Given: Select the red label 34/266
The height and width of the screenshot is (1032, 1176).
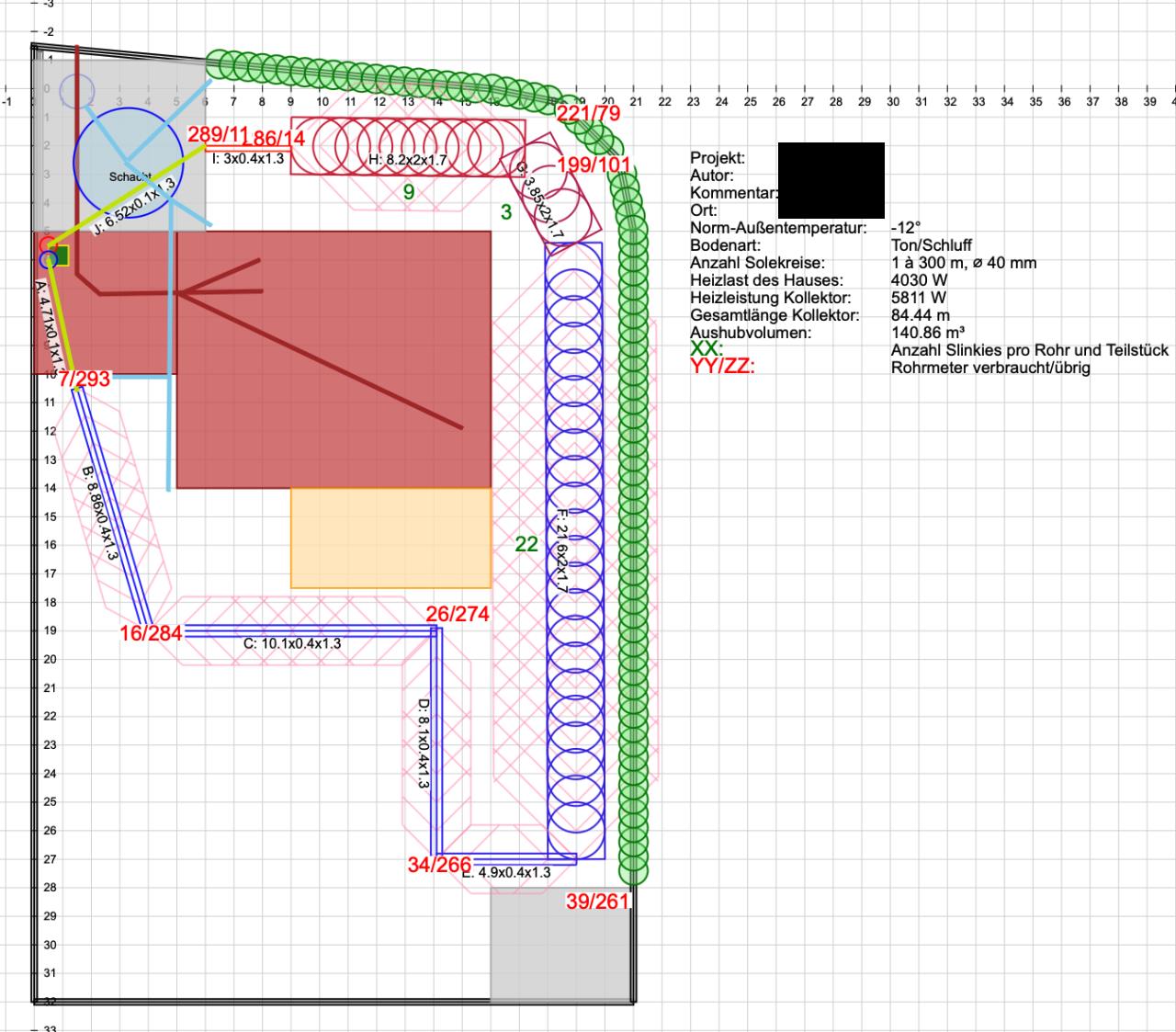Looking at the screenshot, I should click(439, 865).
